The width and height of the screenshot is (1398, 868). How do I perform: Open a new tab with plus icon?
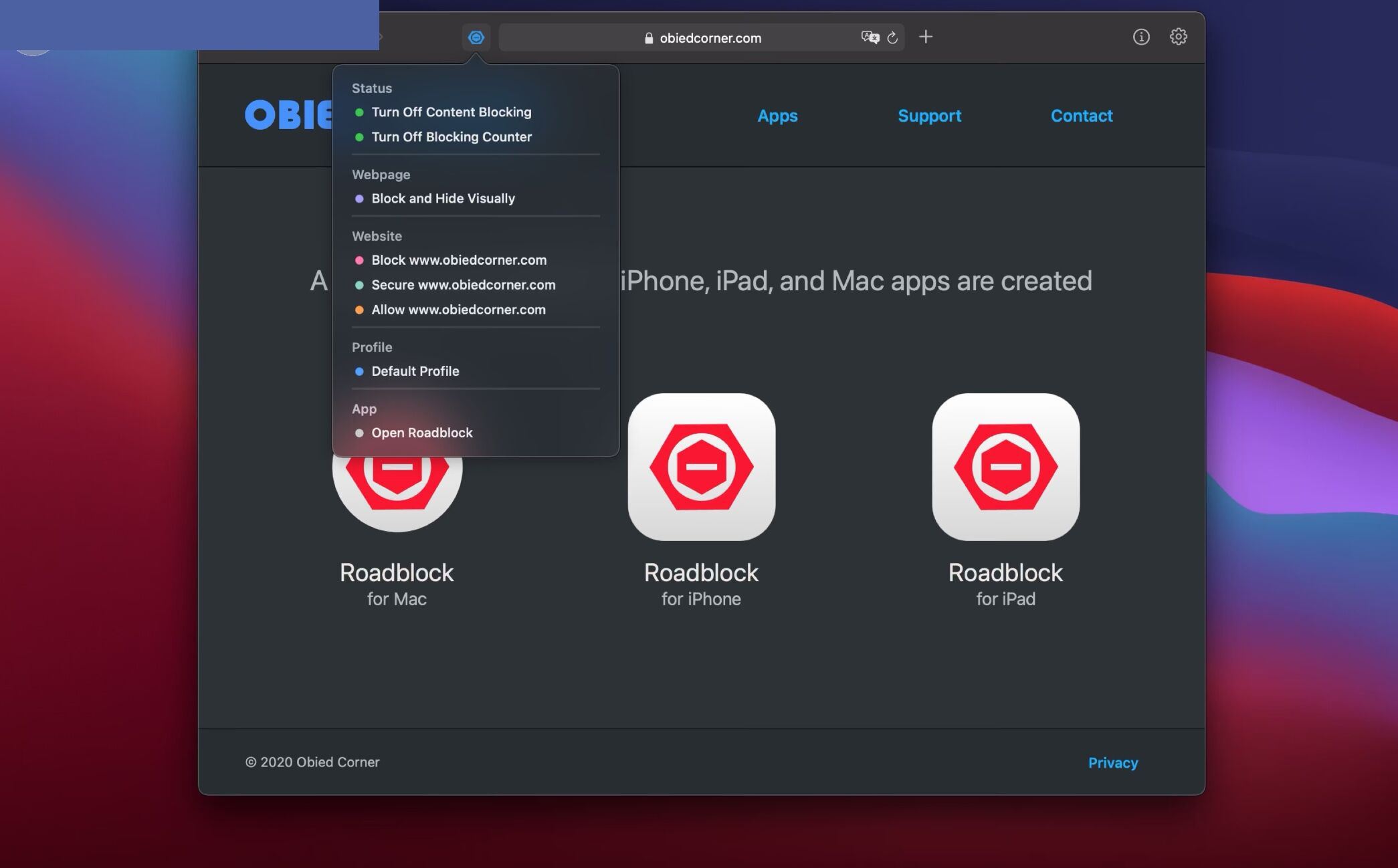[926, 37]
